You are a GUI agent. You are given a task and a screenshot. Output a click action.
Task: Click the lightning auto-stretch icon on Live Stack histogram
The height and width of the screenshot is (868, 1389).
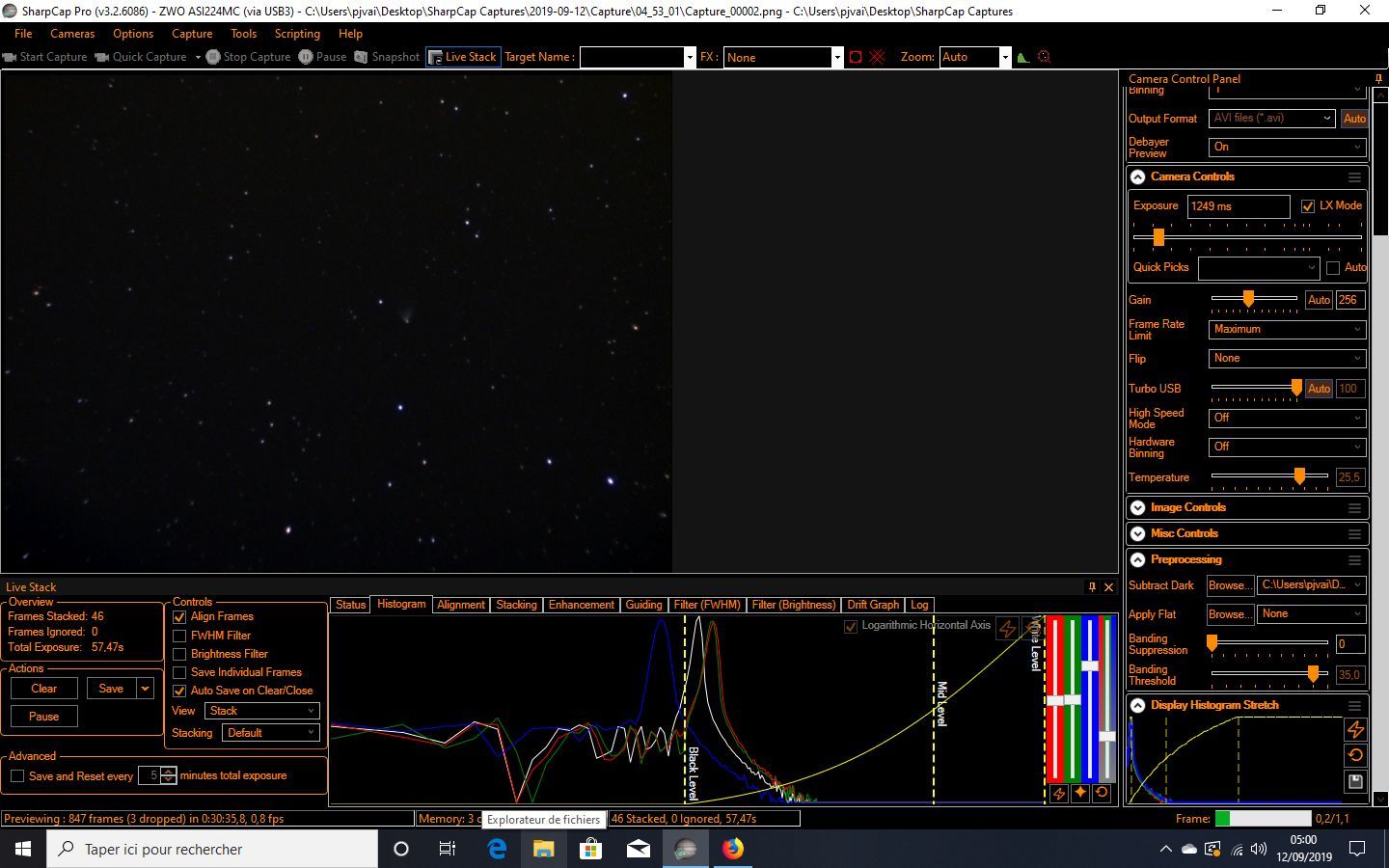coord(1007,629)
